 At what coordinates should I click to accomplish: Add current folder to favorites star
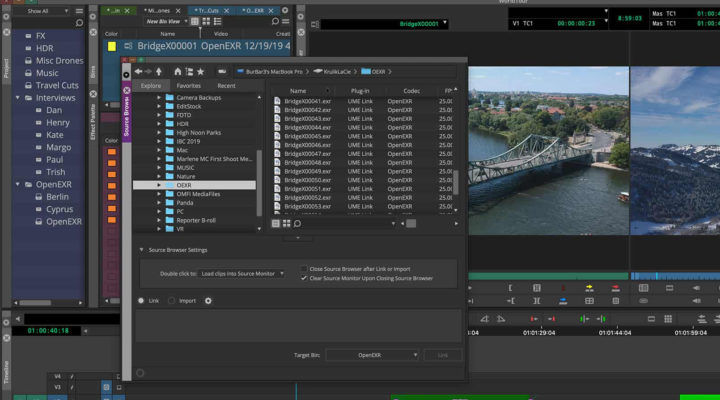(x=200, y=72)
